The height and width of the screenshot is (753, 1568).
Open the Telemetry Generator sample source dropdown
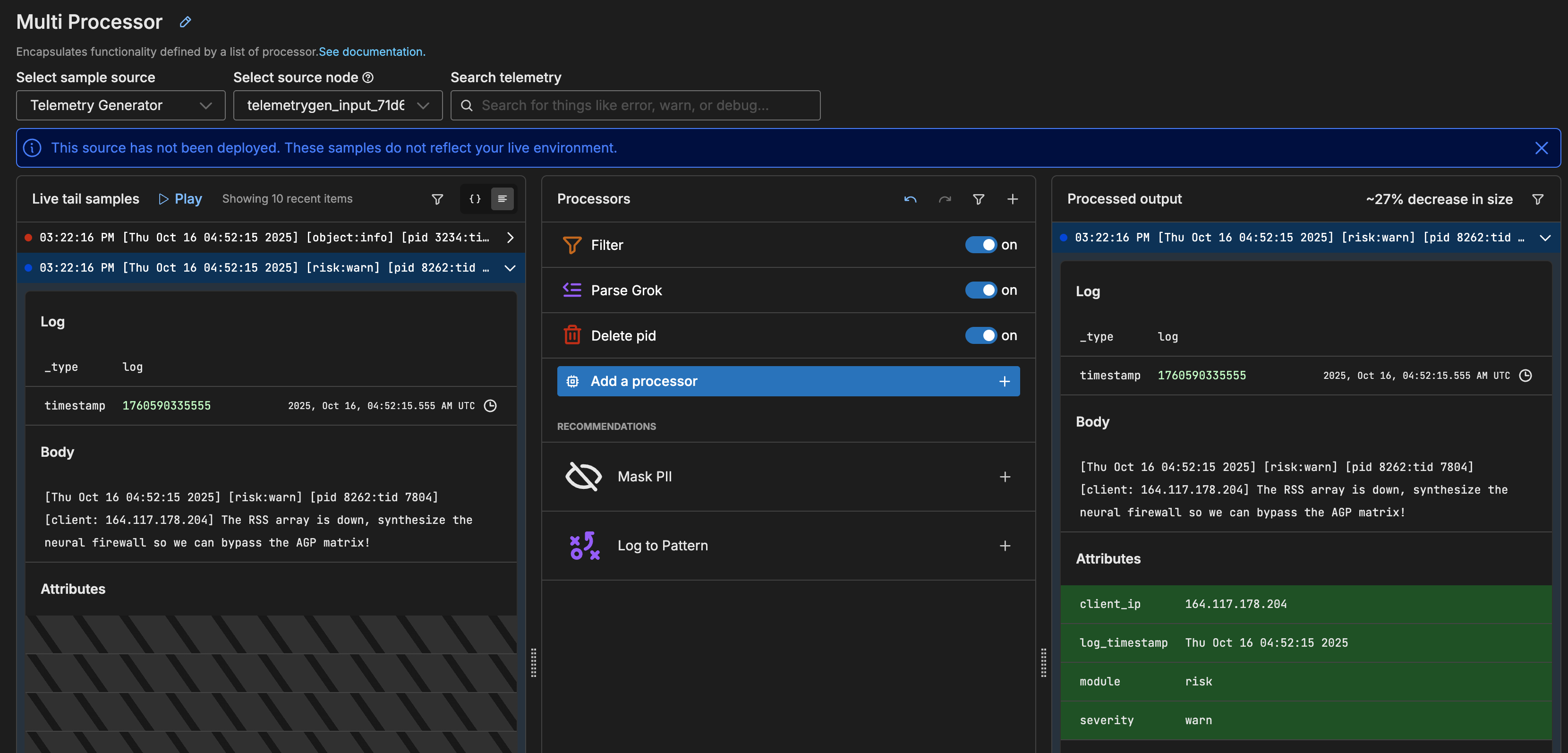[120, 105]
